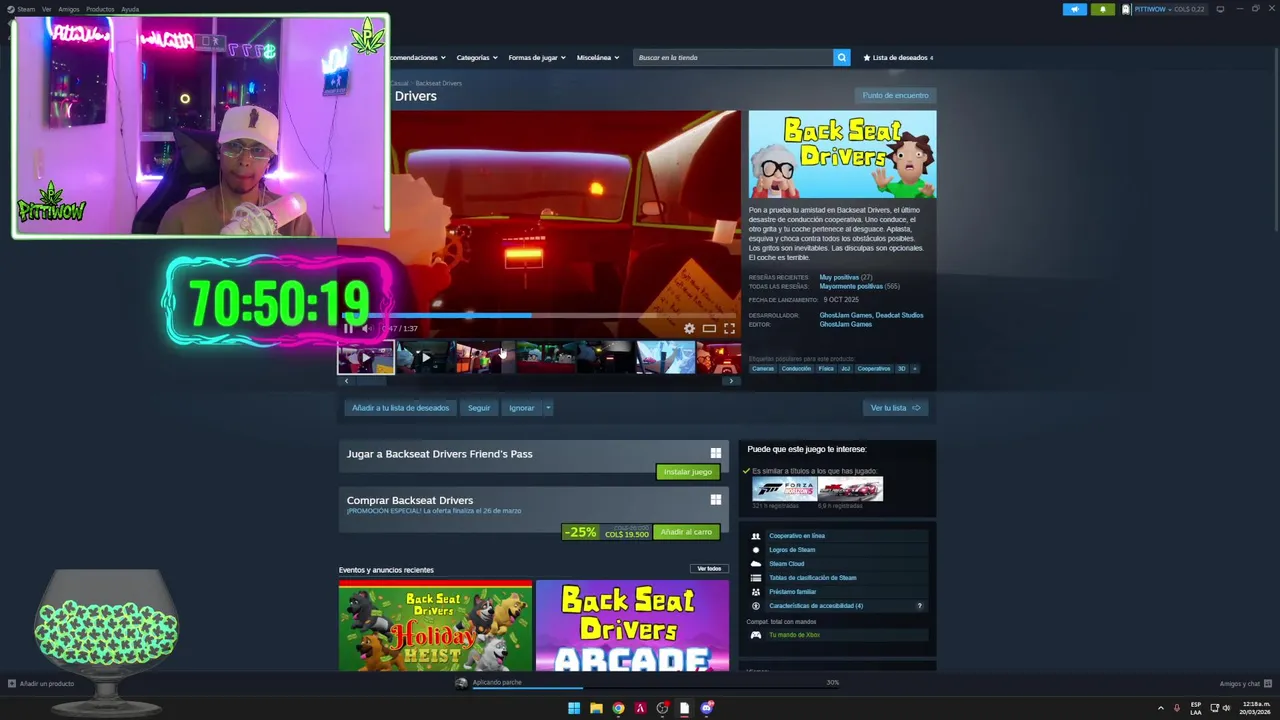Screen dimensions: 1280x720
Task: Click Añadir un producto
Action: point(41,684)
